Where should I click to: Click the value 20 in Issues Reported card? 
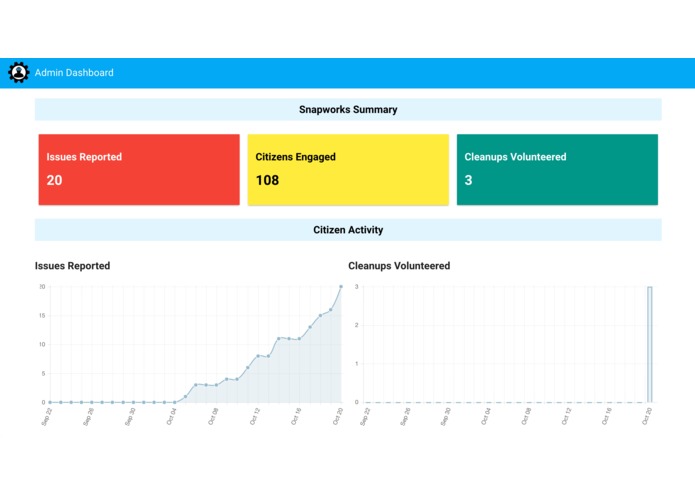[x=55, y=180]
